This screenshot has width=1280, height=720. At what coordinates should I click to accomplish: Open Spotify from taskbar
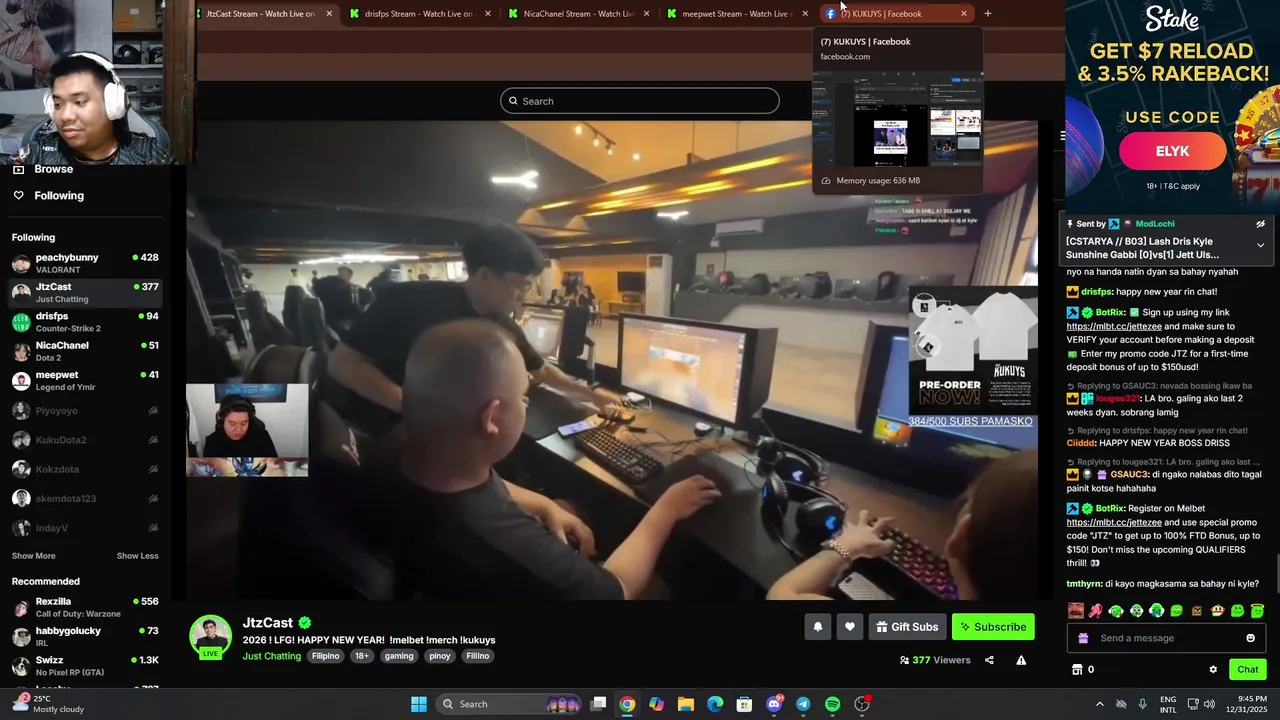[x=832, y=704]
